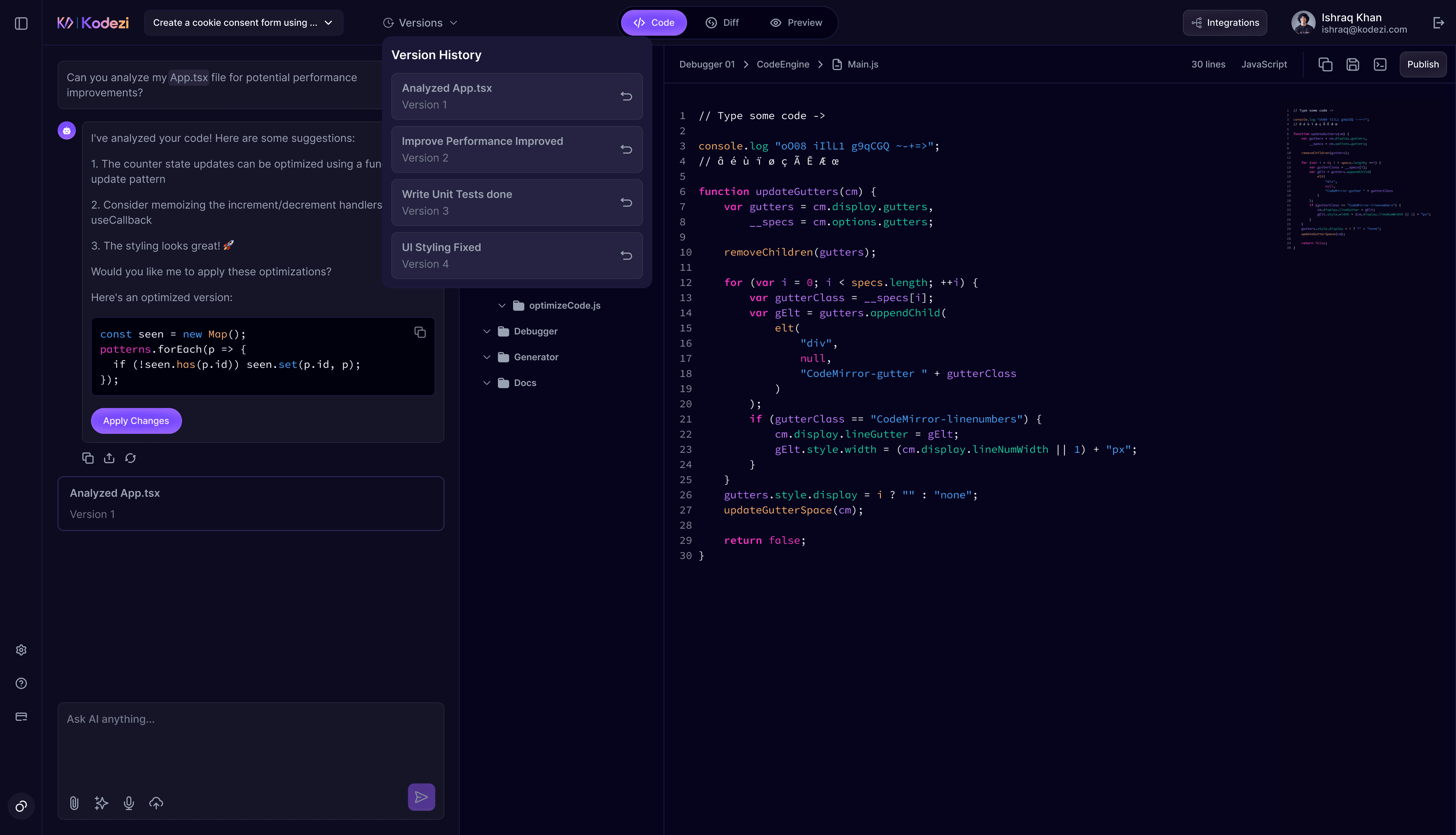The height and width of the screenshot is (835, 1456).
Task: Click the Ask AI anything input field
Action: [x=251, y=740]
